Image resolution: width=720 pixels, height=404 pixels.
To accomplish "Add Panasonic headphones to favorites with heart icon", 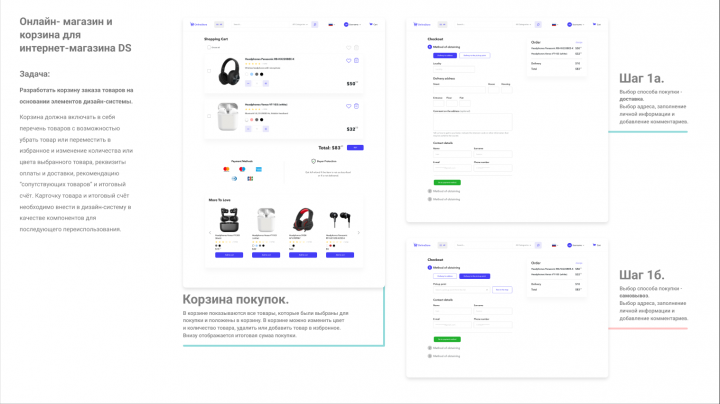I will 349,61.
